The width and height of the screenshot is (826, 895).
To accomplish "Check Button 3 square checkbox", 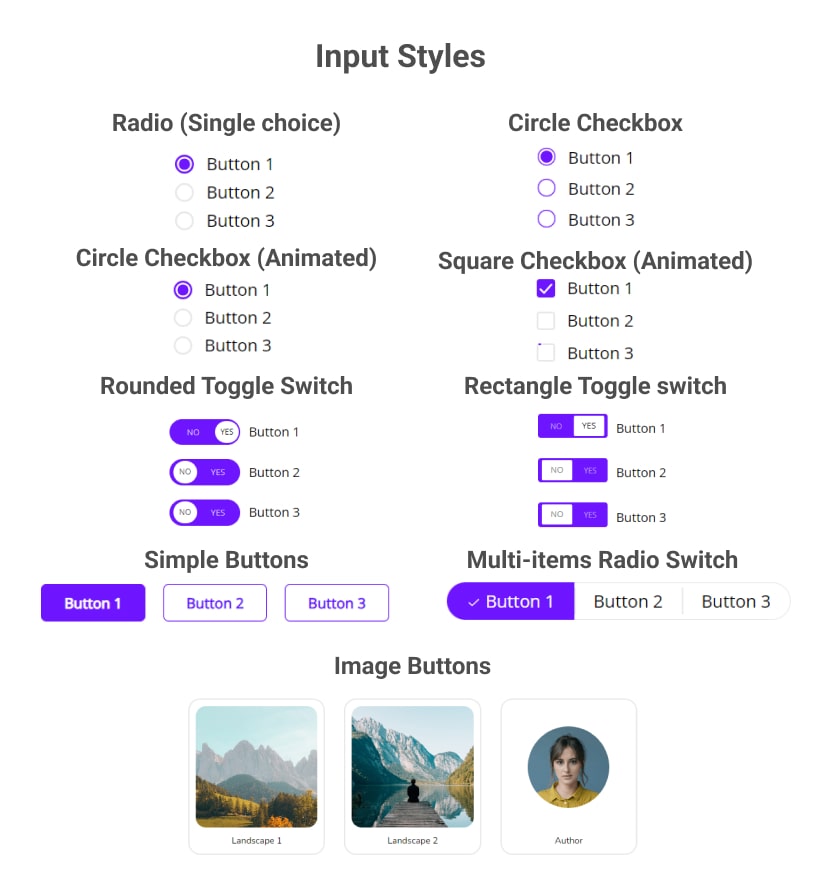I will click(546, 353).
